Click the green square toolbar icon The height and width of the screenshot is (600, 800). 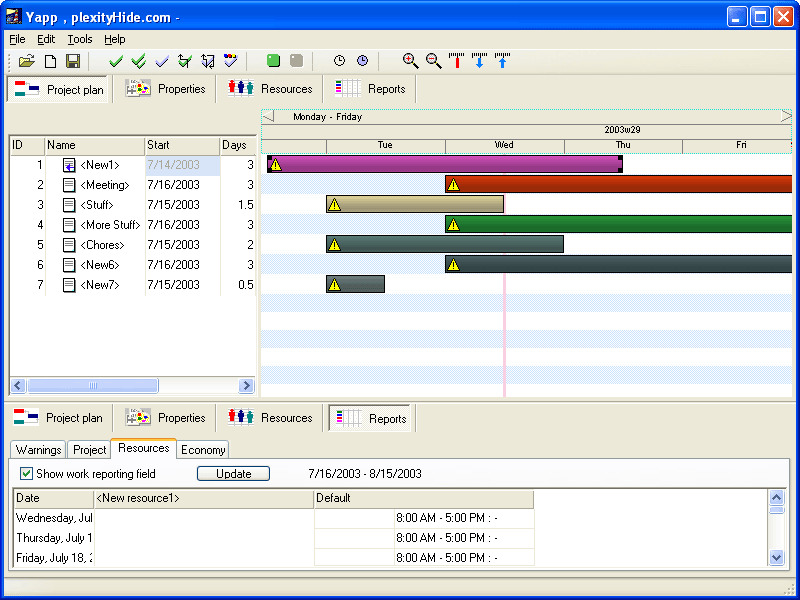pos(273,61)
